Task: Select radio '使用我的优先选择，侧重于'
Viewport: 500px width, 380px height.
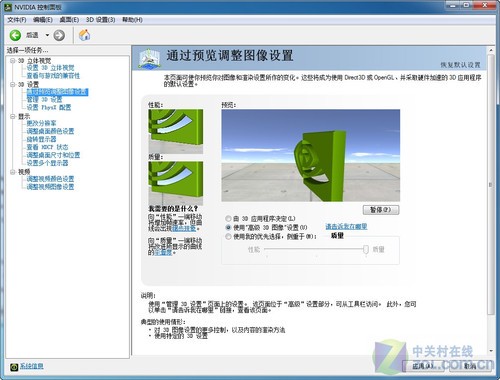Action: [x=228, y=236]
